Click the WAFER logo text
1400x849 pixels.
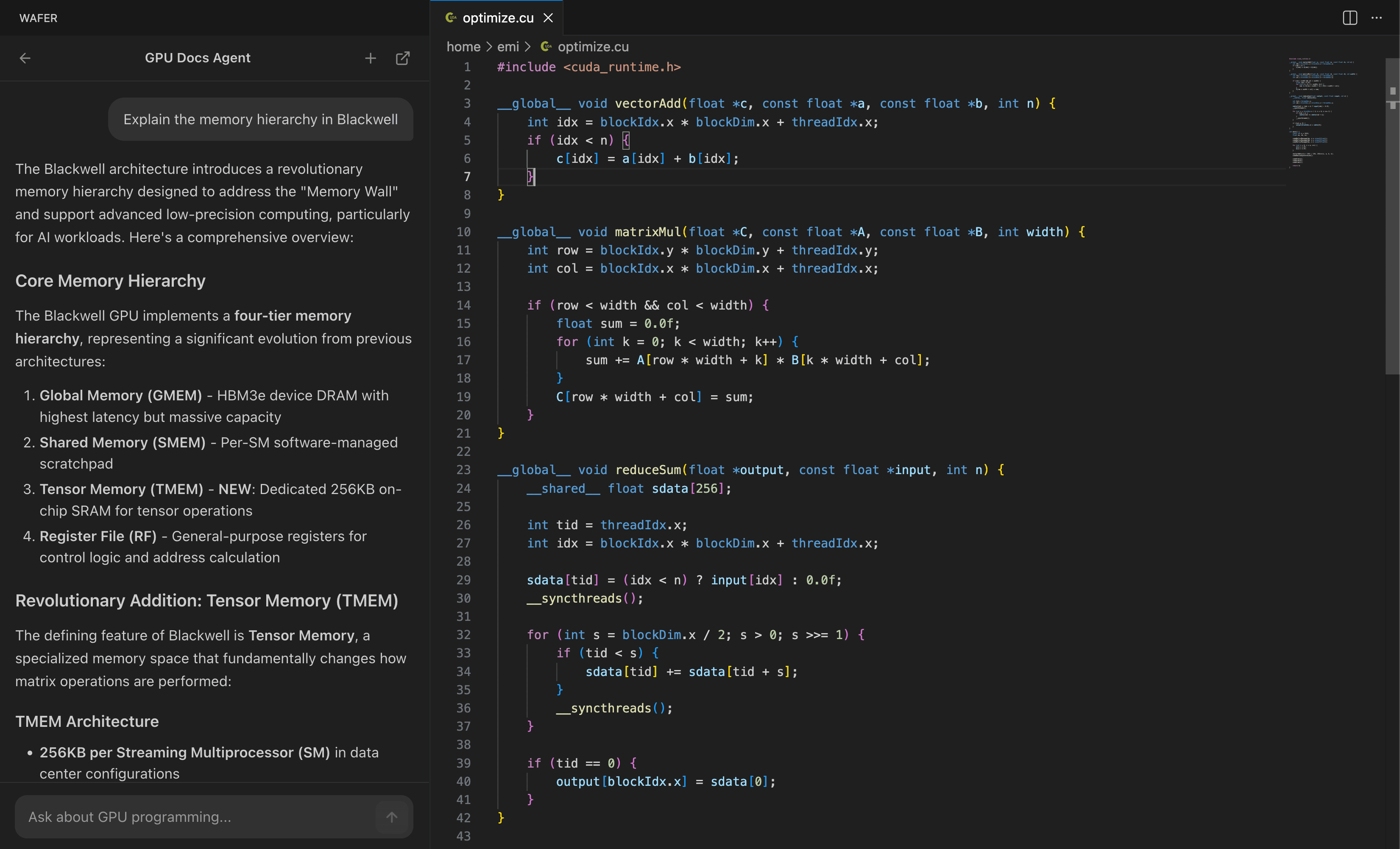tap(38, 18)
